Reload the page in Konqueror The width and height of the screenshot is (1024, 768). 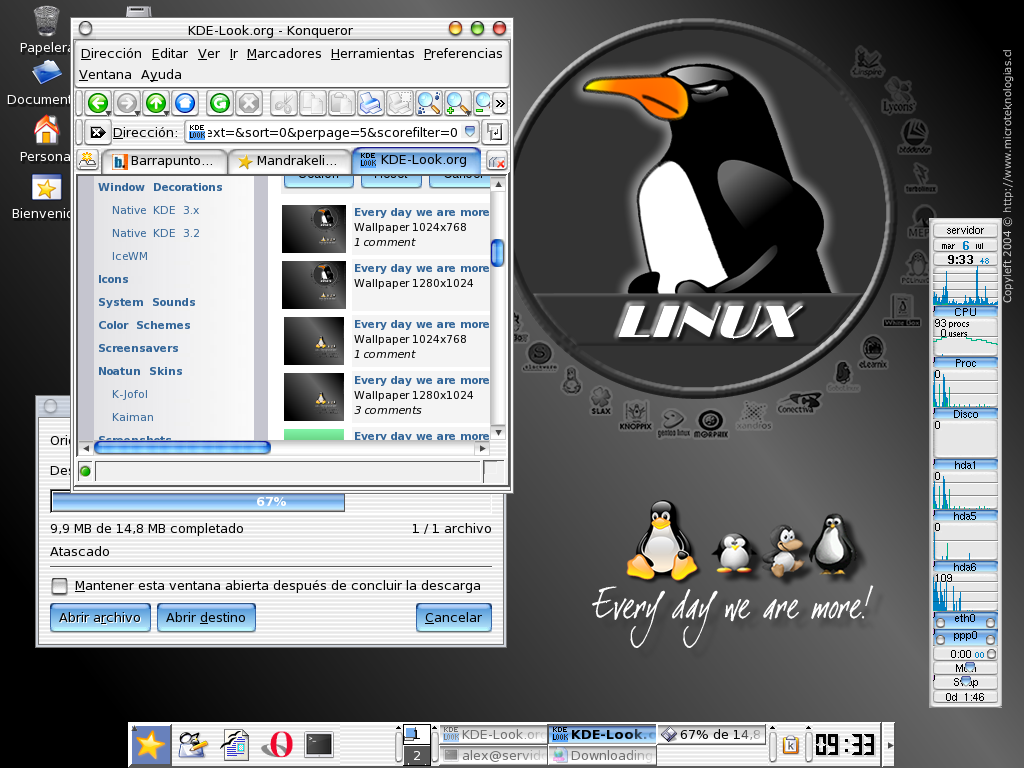click(220, 103)
